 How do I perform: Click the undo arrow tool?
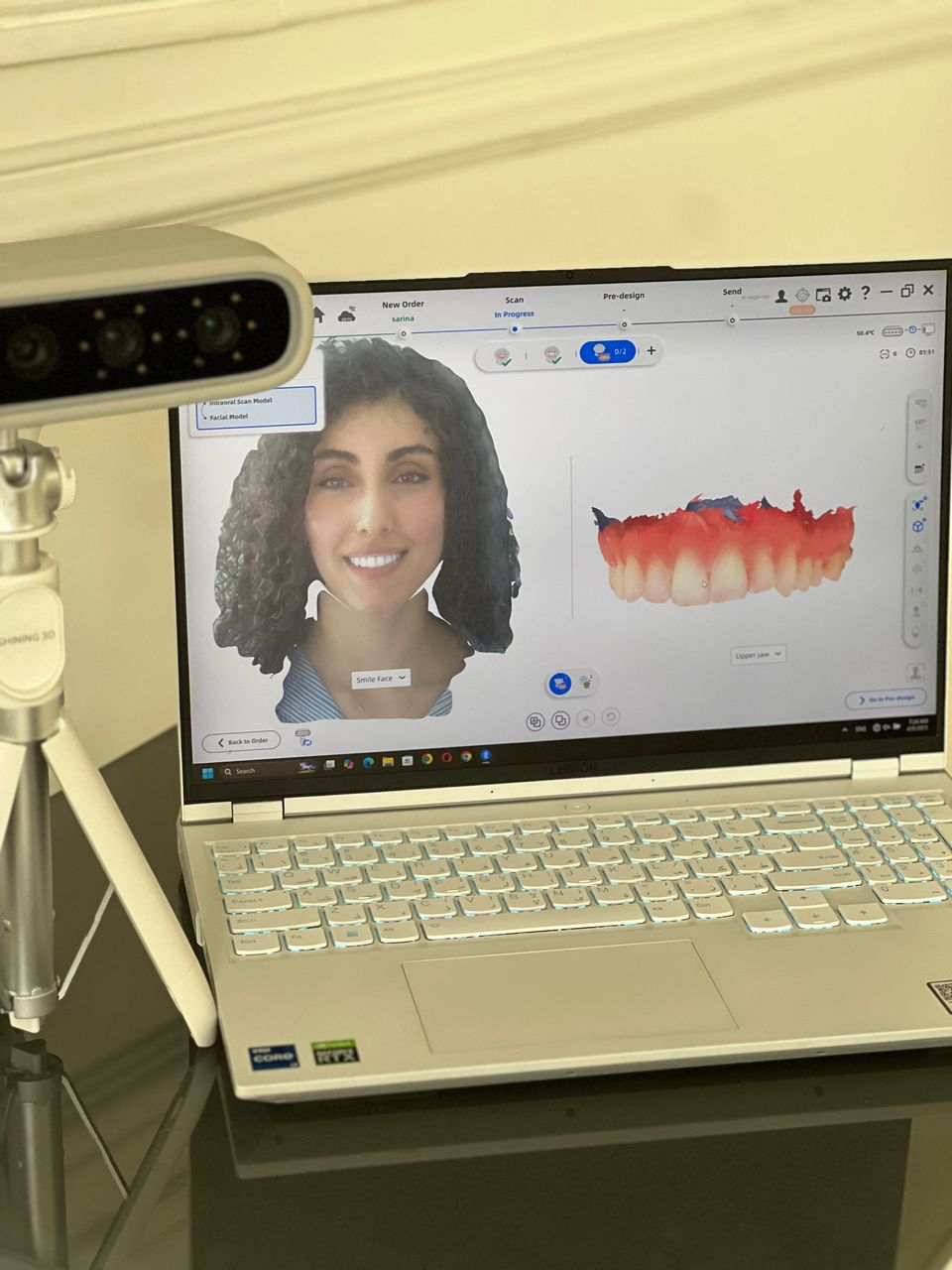[611, 716]
